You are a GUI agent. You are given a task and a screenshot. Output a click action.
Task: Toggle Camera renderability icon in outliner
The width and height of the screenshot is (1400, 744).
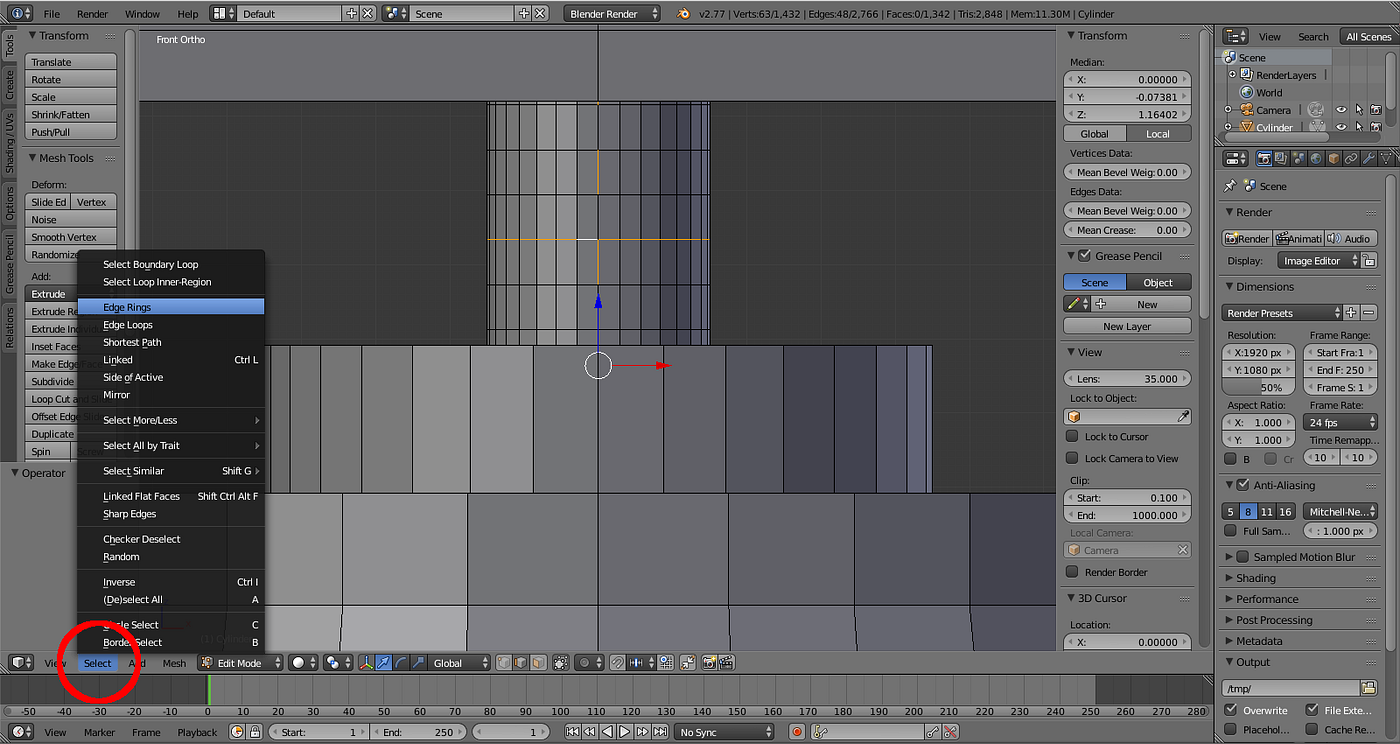point(1376,110)
